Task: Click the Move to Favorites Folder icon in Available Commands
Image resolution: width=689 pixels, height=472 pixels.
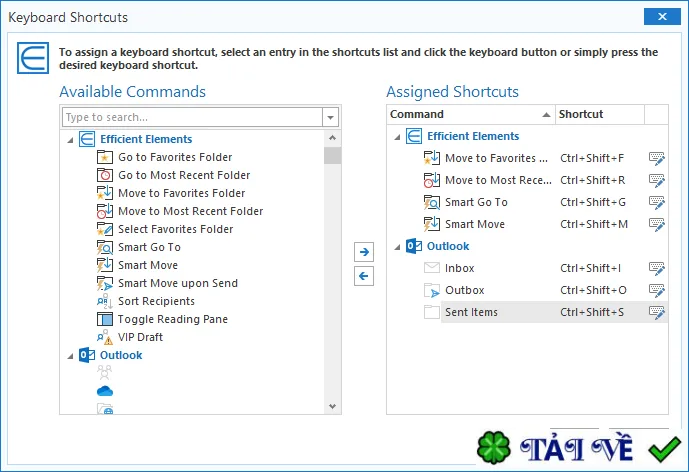Action: (105, 193)
